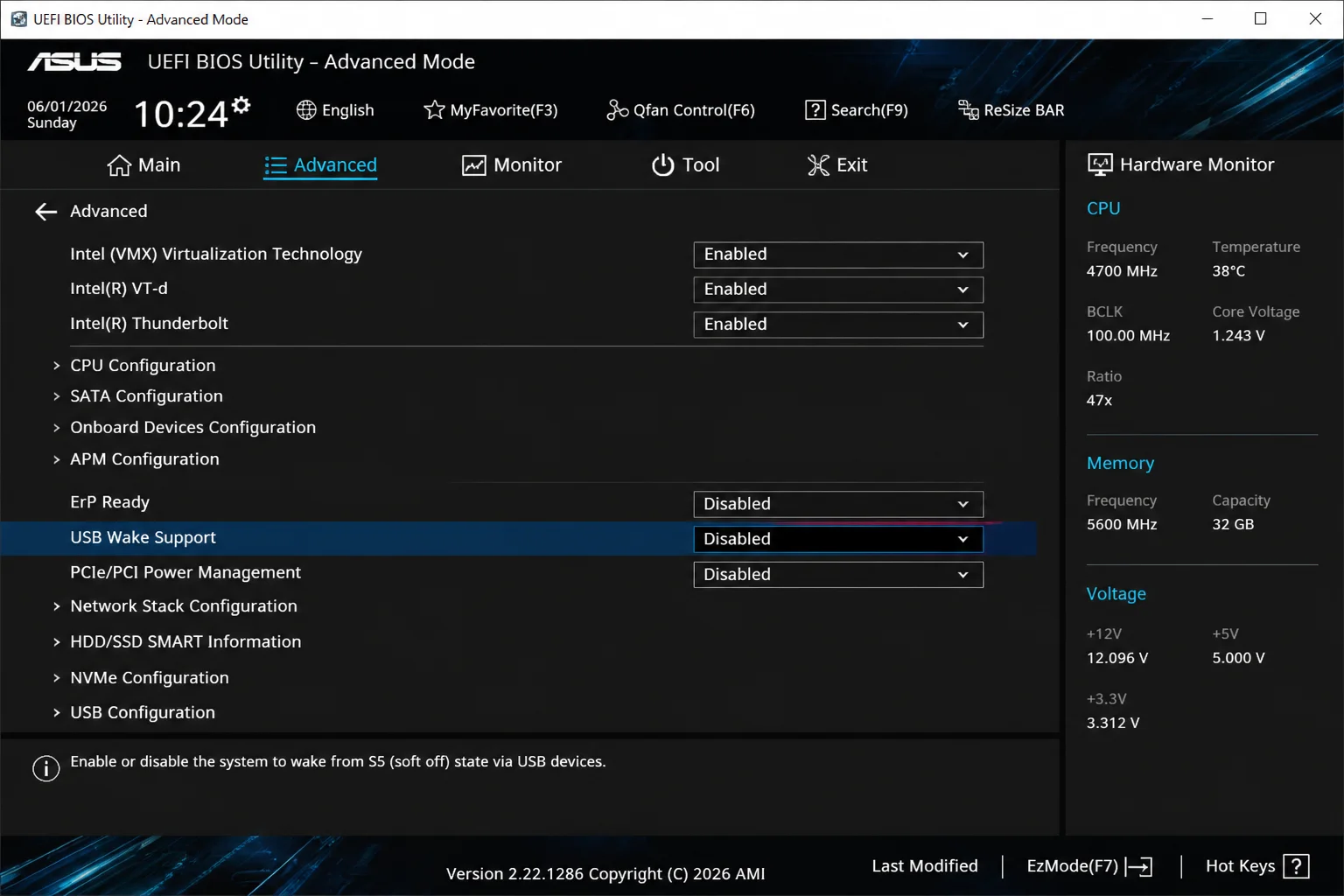Click the CPU temperature value 38°C
The width and height of the screenshot is (1344, 896).
click(x=1228, y=271)
